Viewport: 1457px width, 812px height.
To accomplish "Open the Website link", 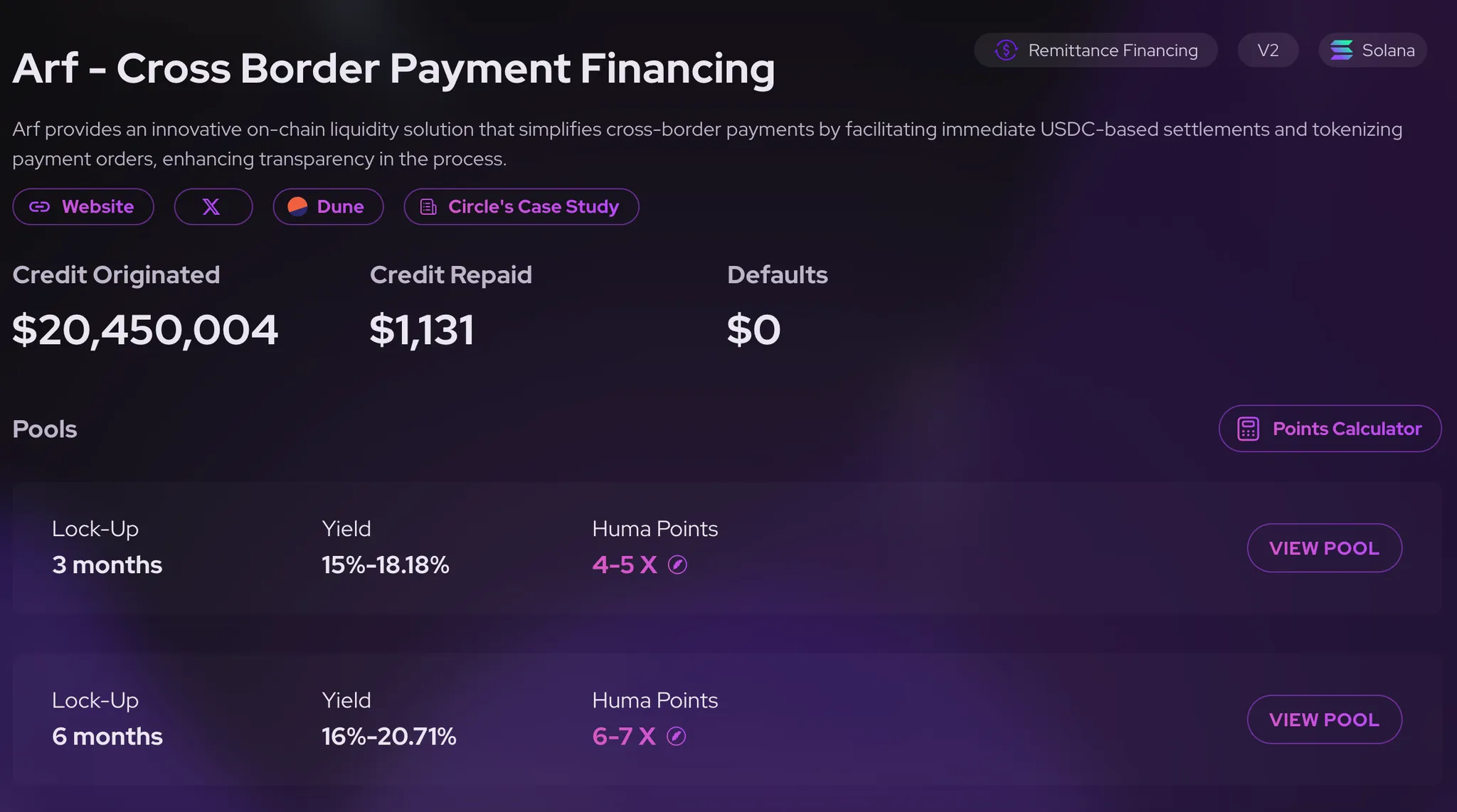I will (x=83, y=207).
